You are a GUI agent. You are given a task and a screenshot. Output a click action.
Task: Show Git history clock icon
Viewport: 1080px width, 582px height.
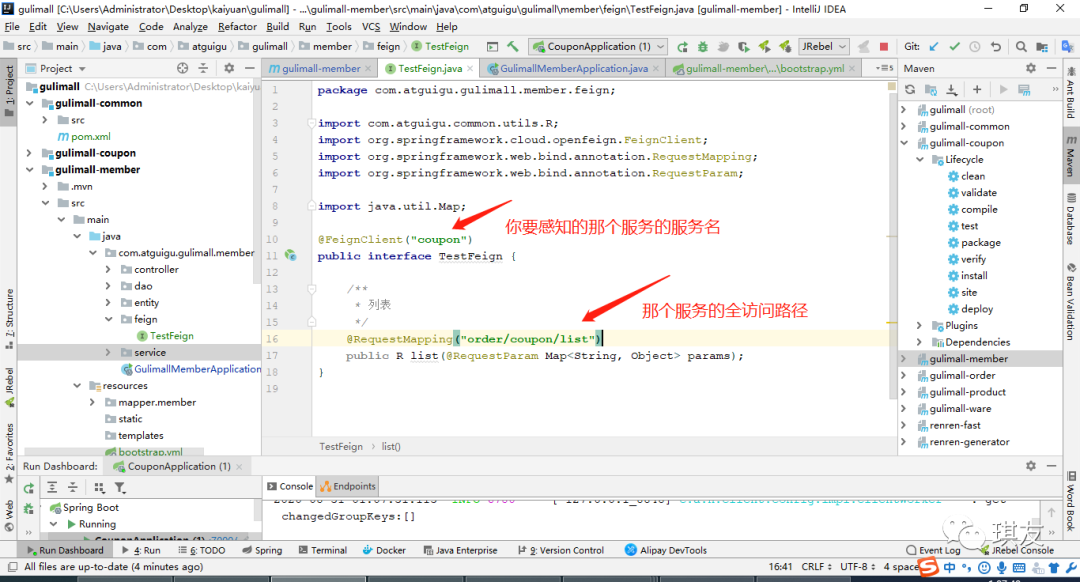pos(975,46)
